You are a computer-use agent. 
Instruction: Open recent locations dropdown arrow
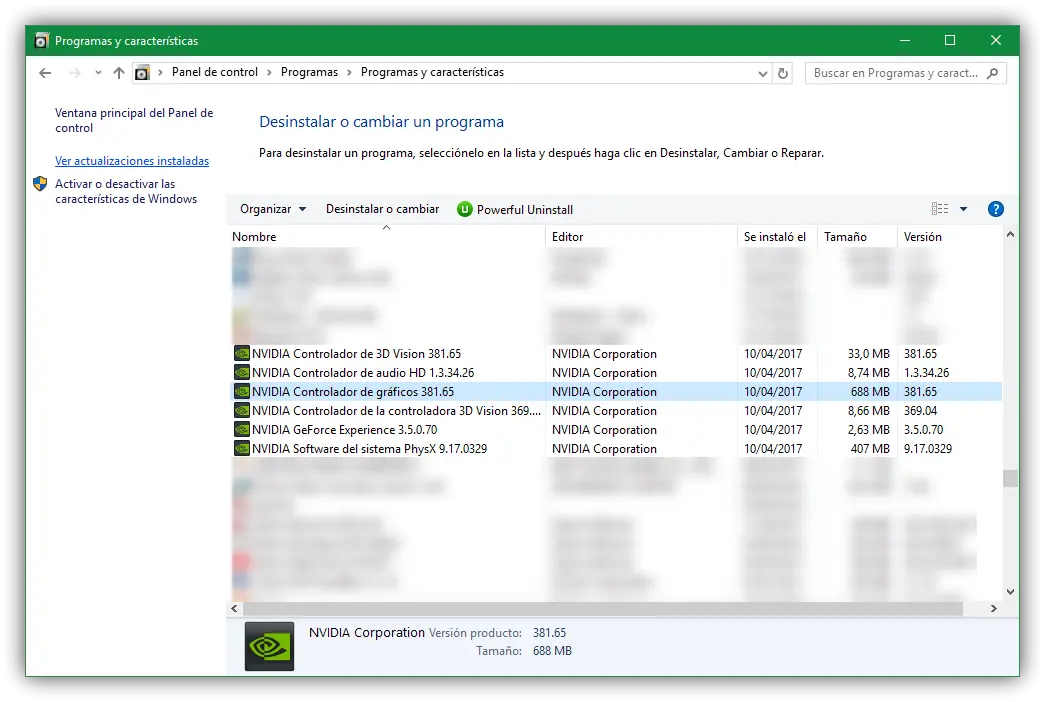point(98,73)
